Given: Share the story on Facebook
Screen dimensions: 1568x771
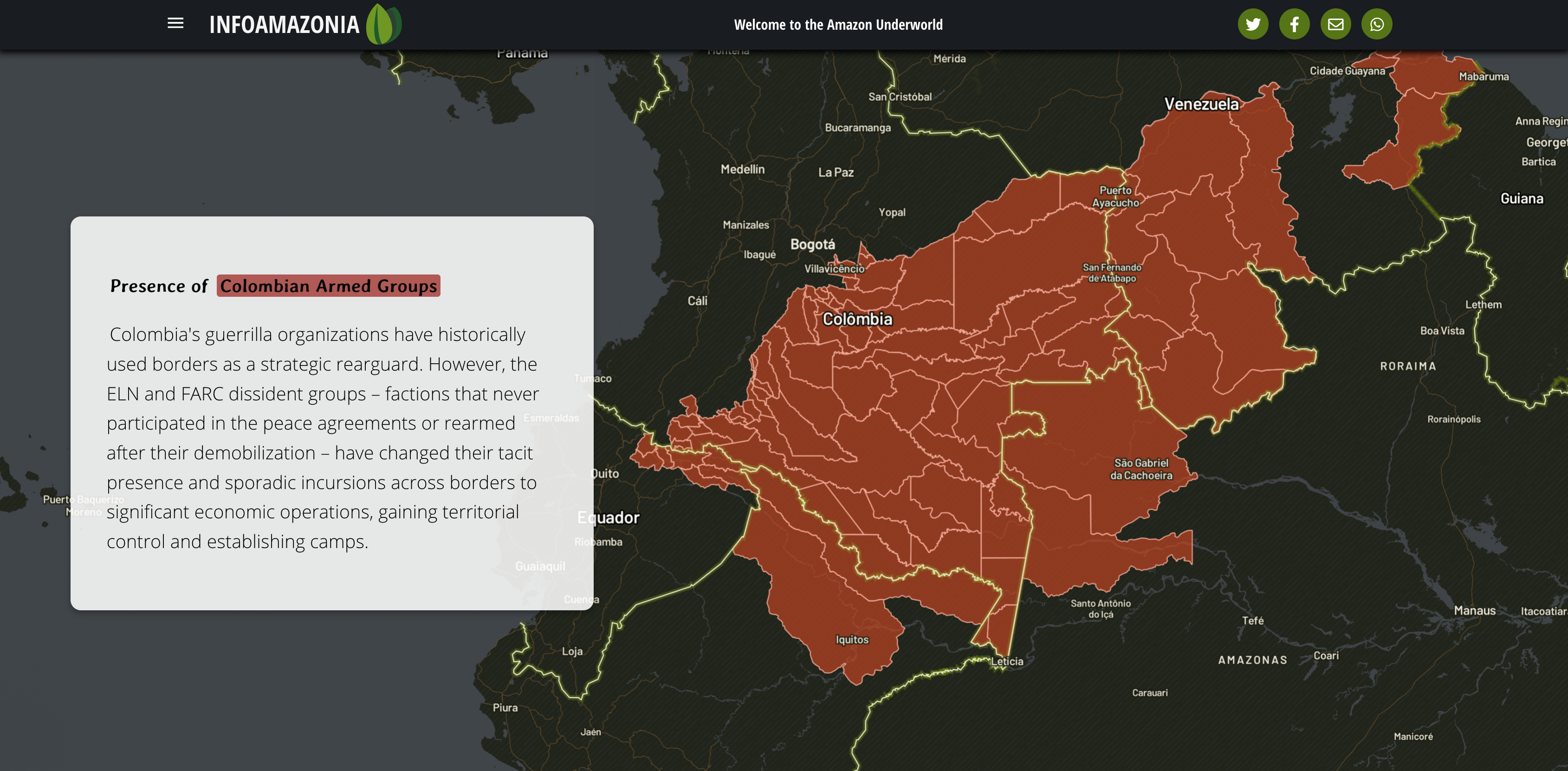Looking at the screenshot, I should pos(1294,24).
